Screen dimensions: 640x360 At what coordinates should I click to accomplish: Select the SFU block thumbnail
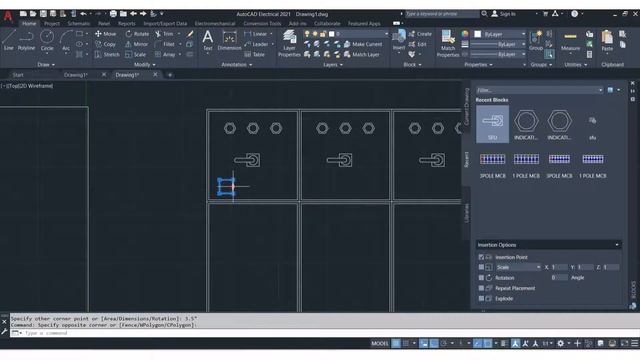pos(492,124)
